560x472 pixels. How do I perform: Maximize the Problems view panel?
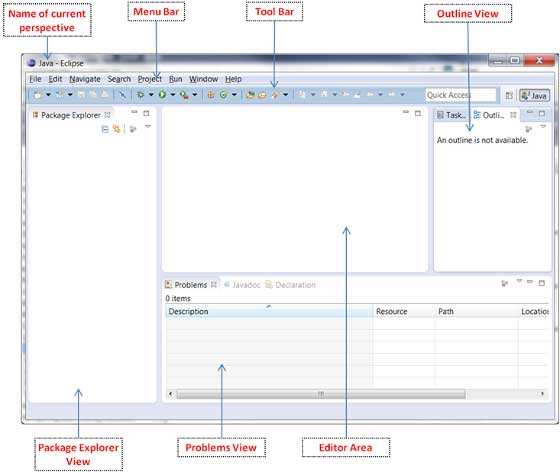542,283
